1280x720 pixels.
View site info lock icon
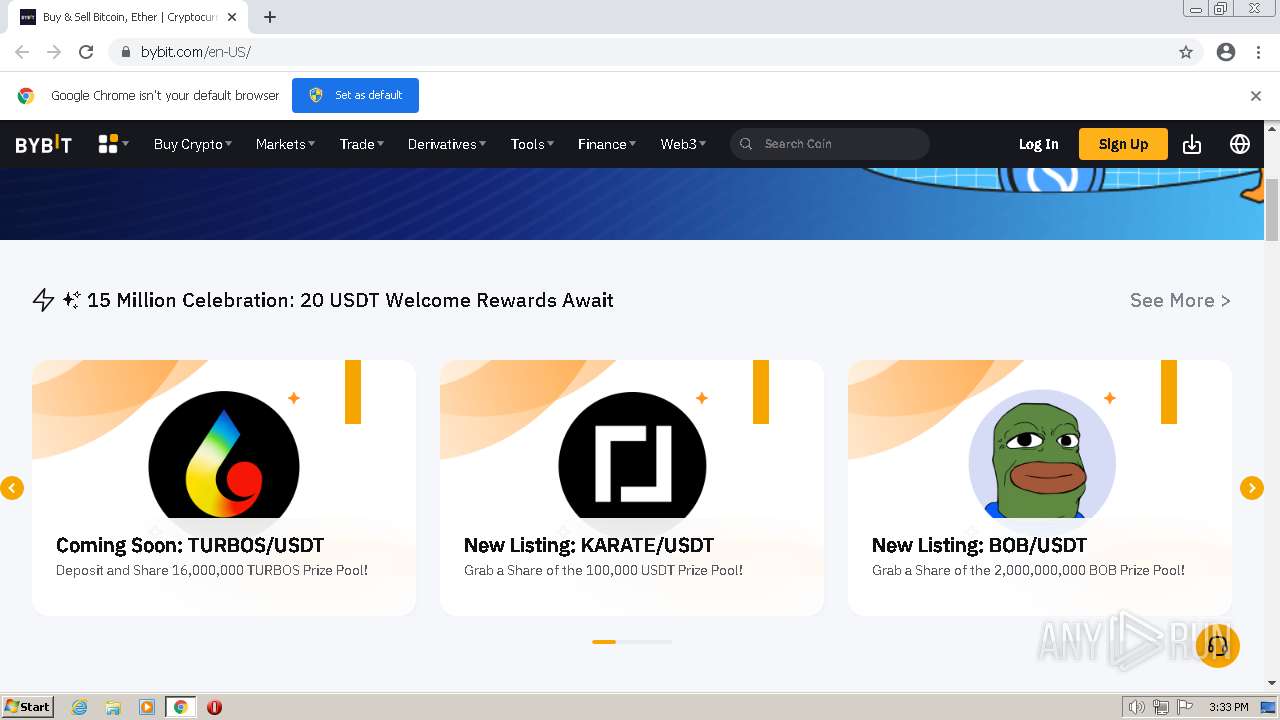(125, 52)
